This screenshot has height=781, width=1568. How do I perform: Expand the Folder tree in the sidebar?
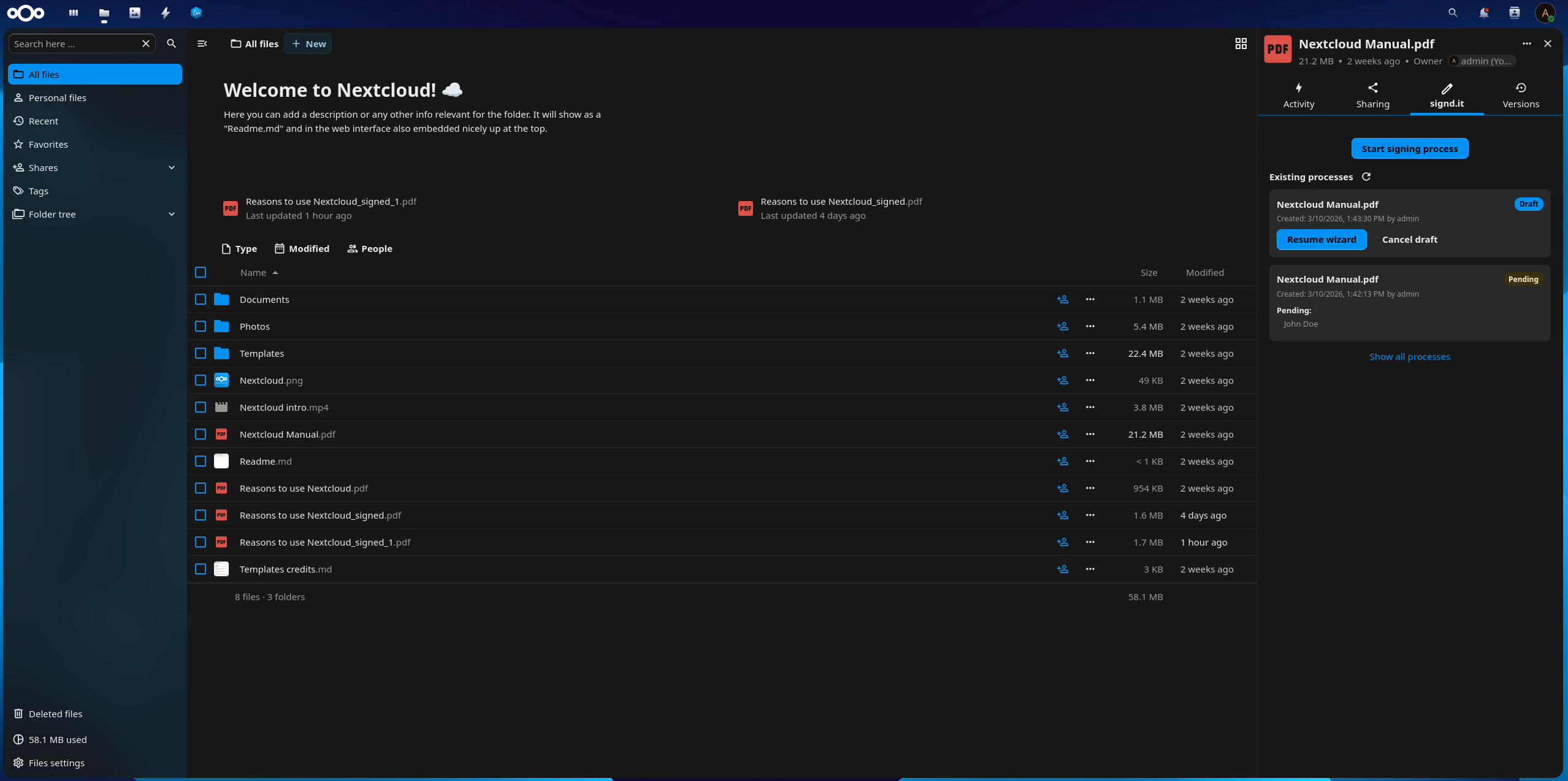click(172, 214)
